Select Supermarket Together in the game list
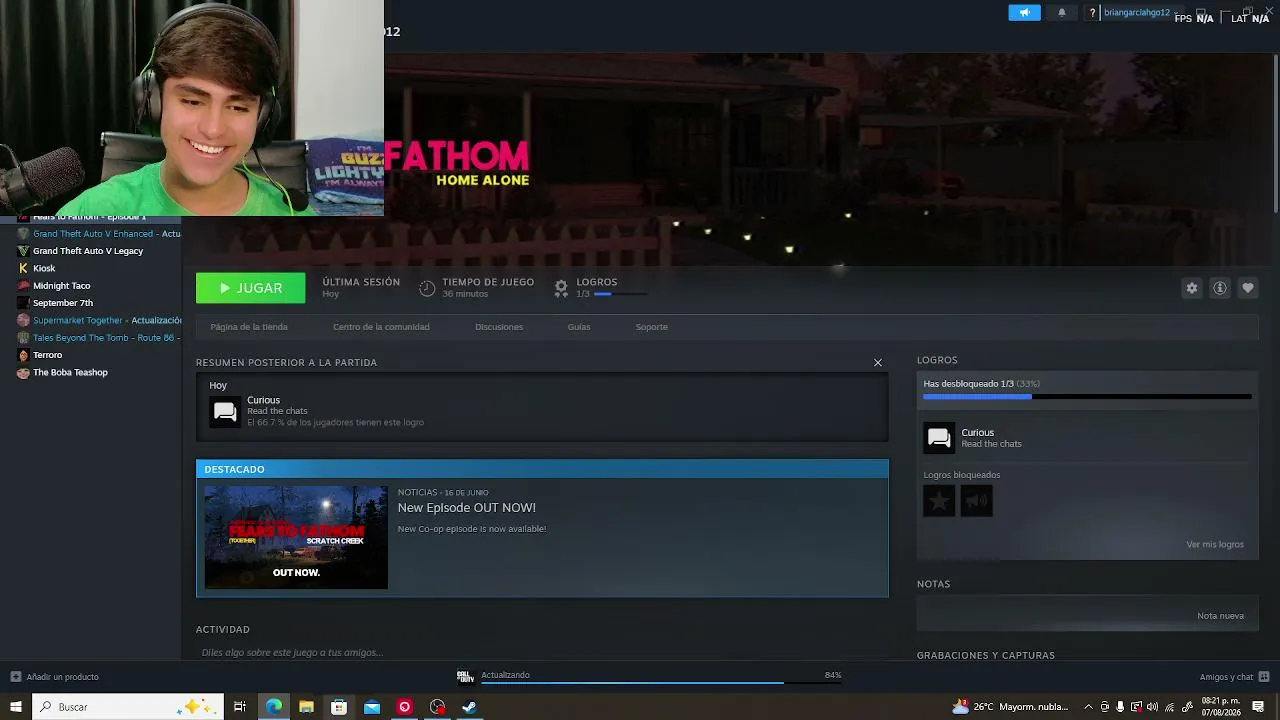 (x=100, y=321)
